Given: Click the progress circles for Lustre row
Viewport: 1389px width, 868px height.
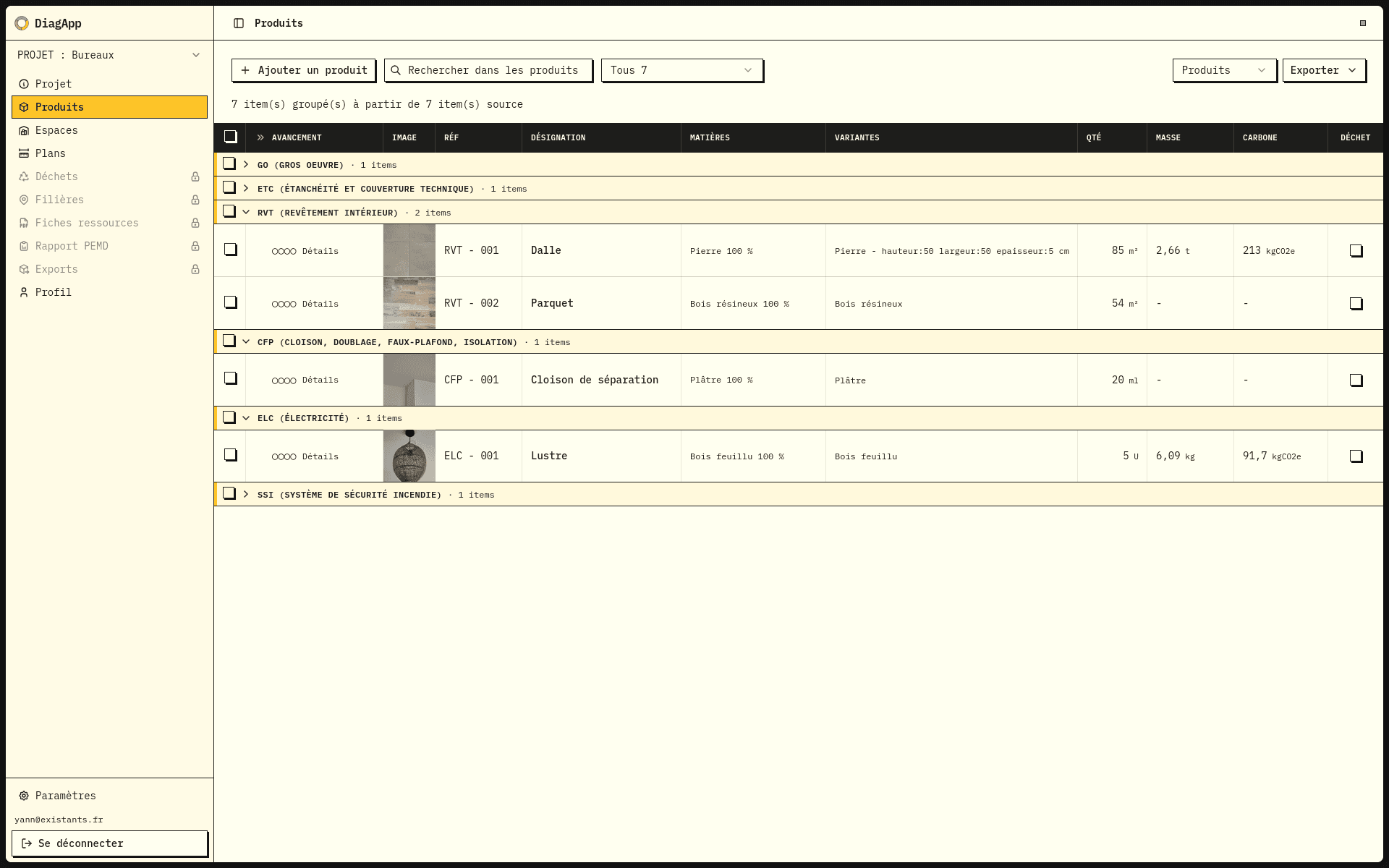Looking at the screenshot, I should pyautogui.click(x=284, y=456).
